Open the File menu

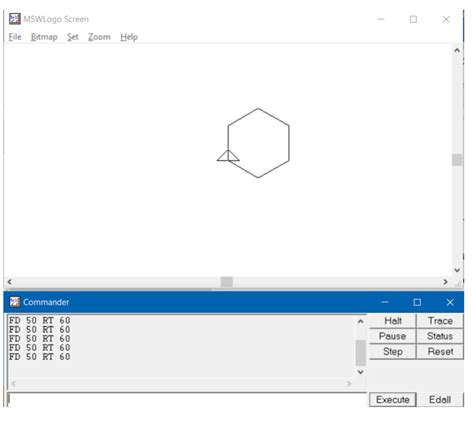(x=15, y=37)
